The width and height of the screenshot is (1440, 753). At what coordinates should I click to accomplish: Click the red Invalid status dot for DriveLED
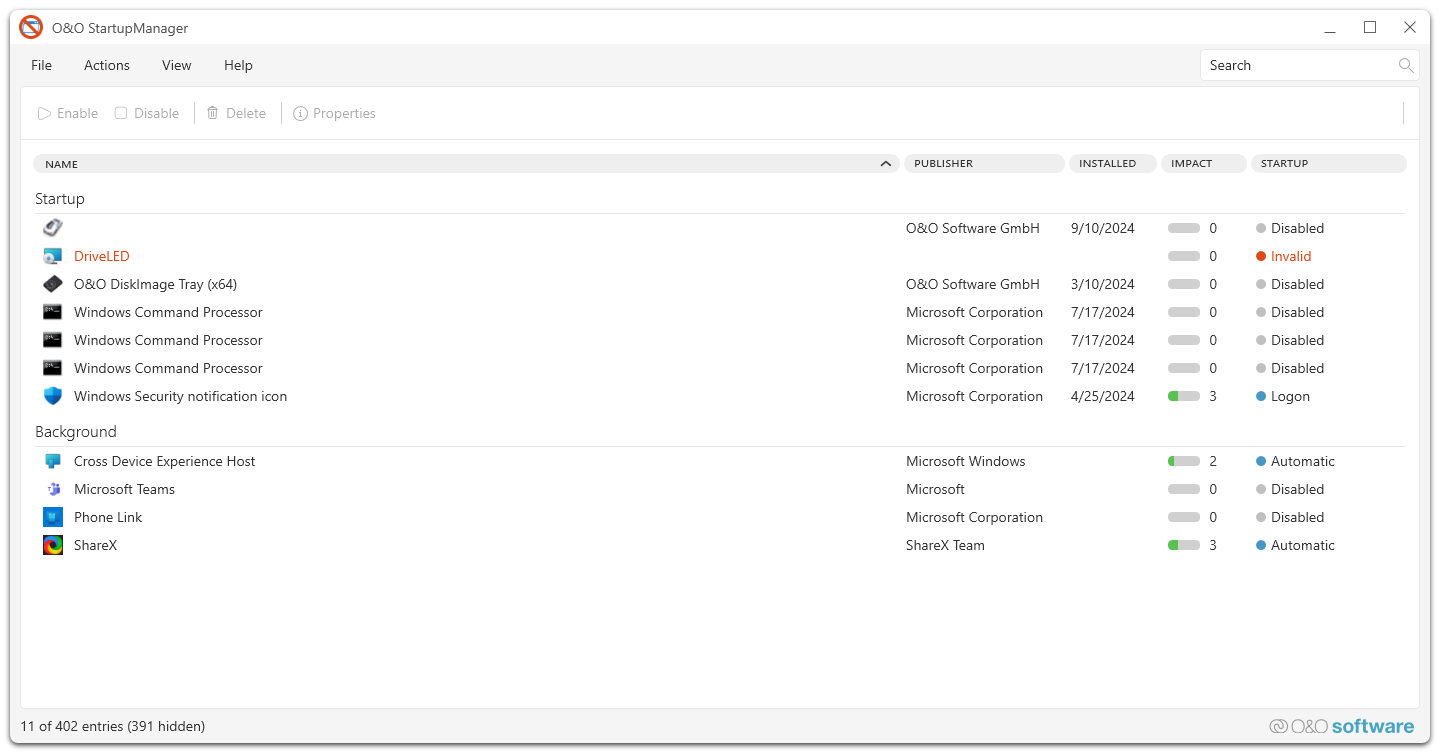pos(1261,256)
